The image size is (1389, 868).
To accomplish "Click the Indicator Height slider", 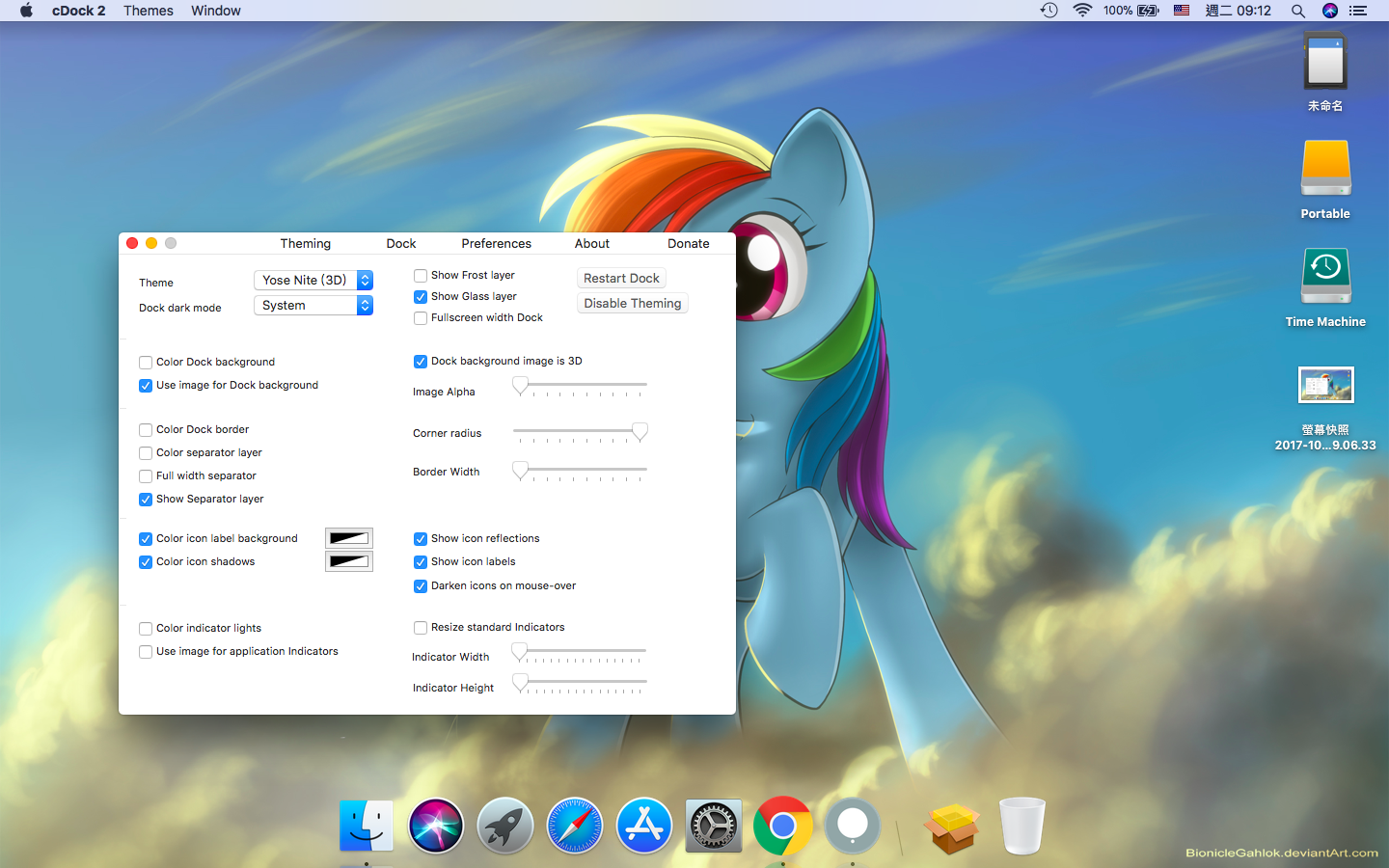I will point(580,683).
